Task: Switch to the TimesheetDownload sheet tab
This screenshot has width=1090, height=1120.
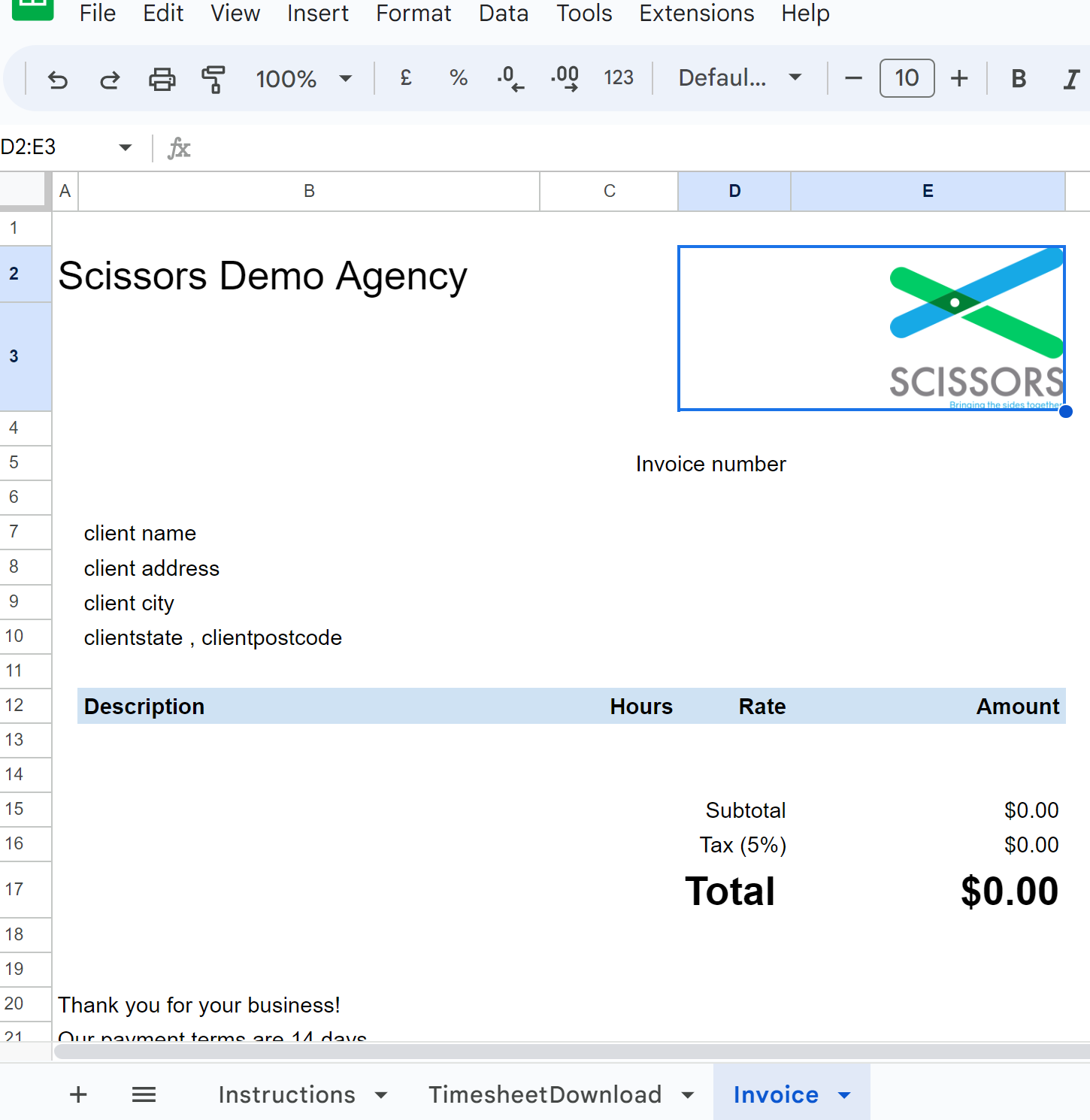Action: (x=545, y=1094)
